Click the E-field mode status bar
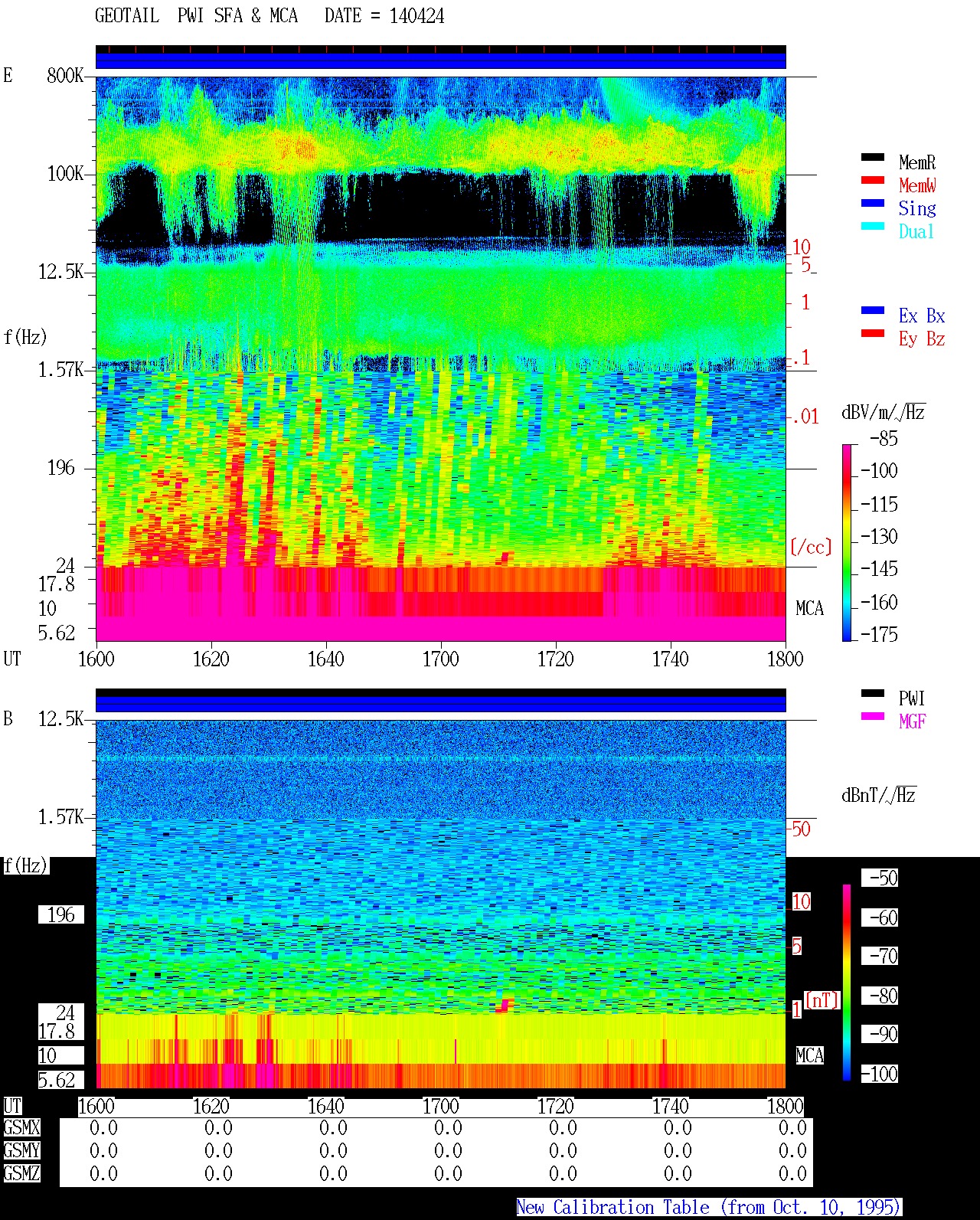This screenshot has height=1220, width=980. pos(441,57)
